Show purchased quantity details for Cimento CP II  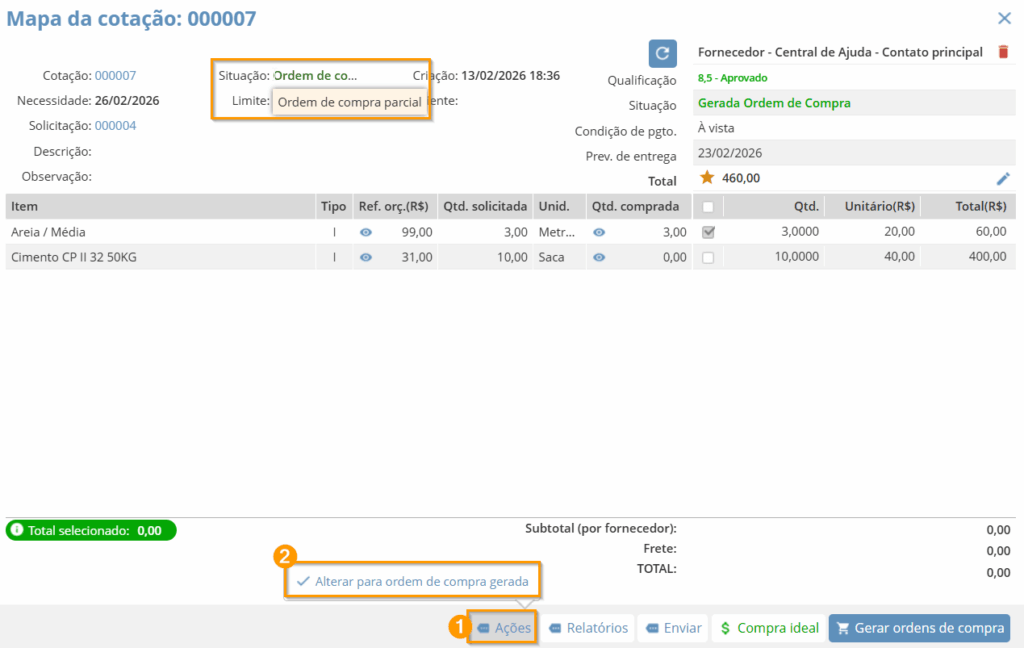click(599, 257)
